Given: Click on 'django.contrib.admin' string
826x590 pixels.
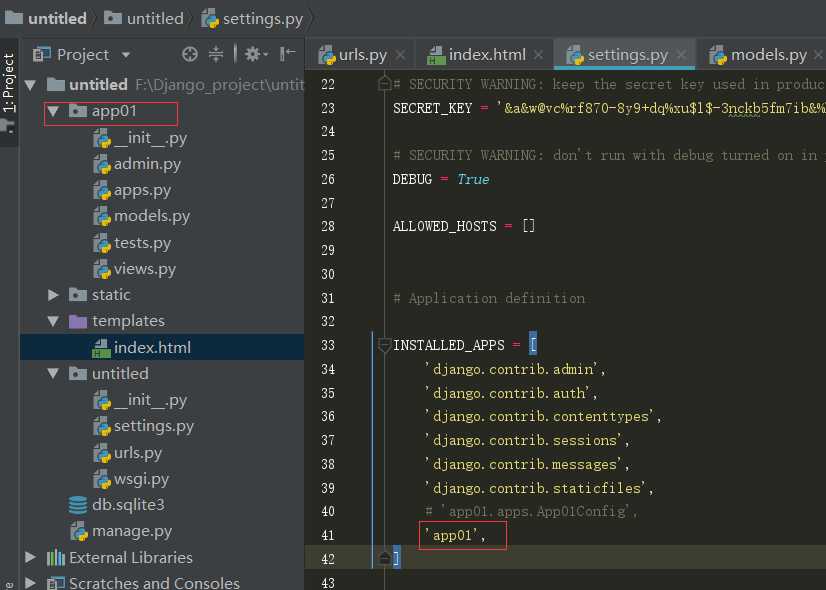Looking at the screenshot, I should 512,369.
